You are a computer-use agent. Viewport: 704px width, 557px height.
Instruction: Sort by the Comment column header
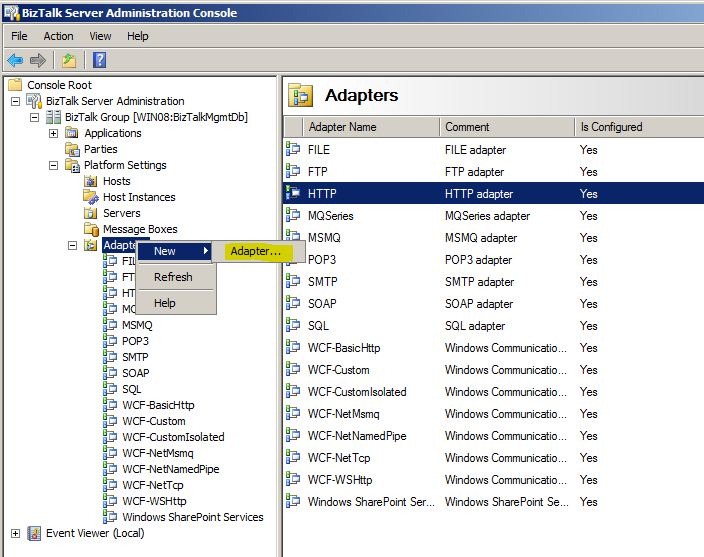[507, 127]
